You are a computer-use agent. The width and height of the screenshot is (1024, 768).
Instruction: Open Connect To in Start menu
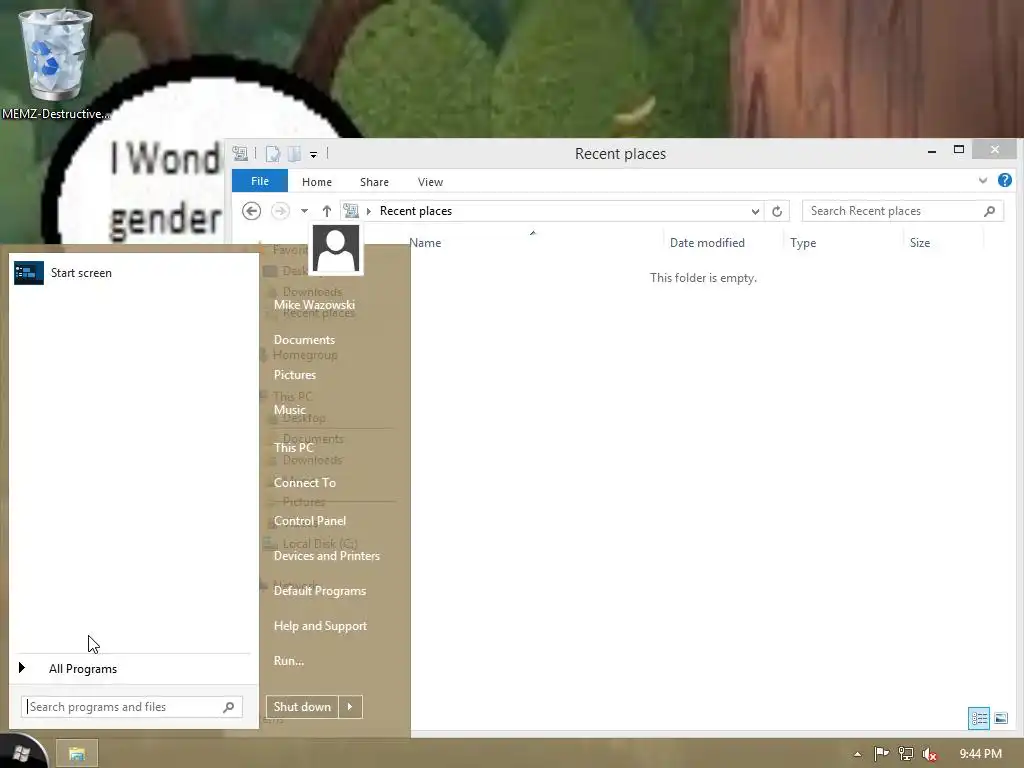tap(304, 483)
